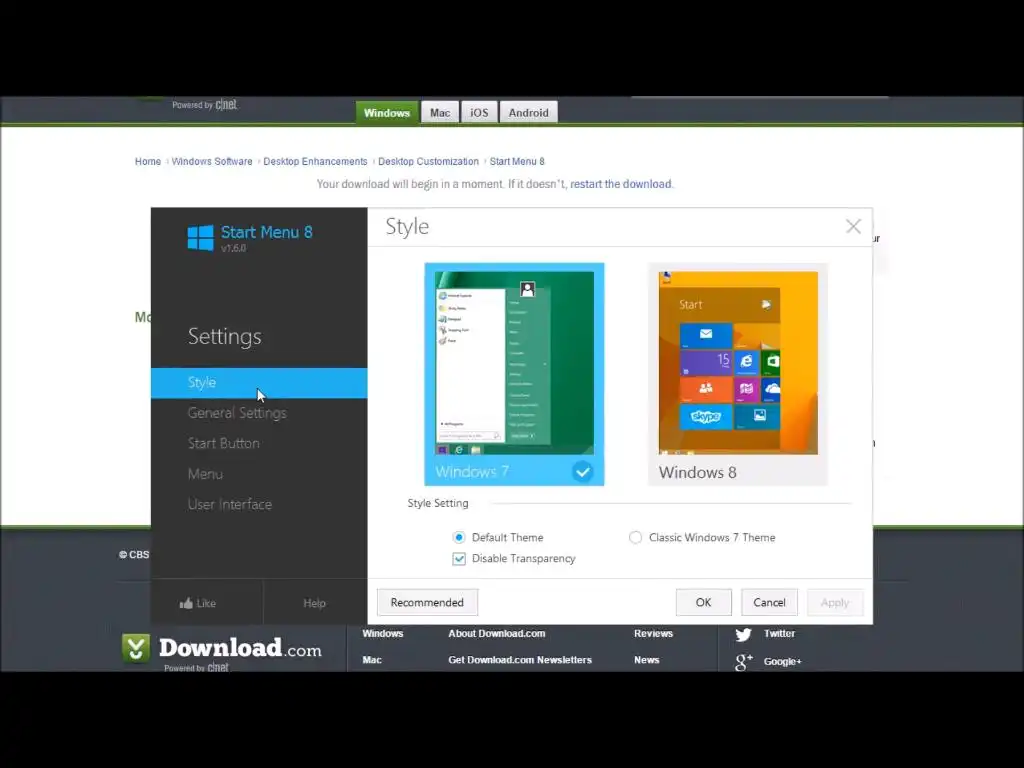Switch to the Mac platform tab
Image resolution: width=1024 pixels, height=768 pixels.
[x=440, y=112]
